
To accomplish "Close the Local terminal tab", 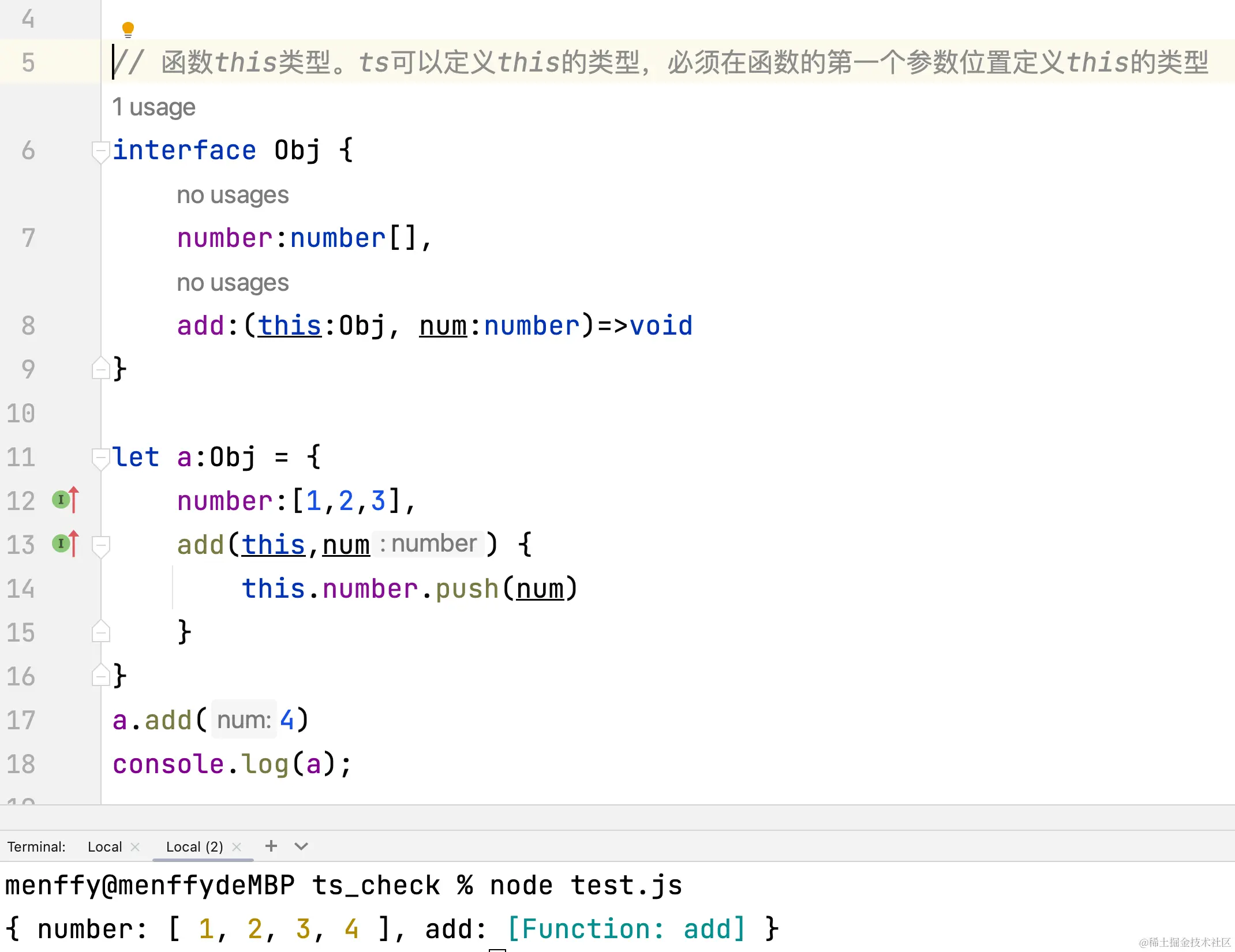I will tap(135, 847).
